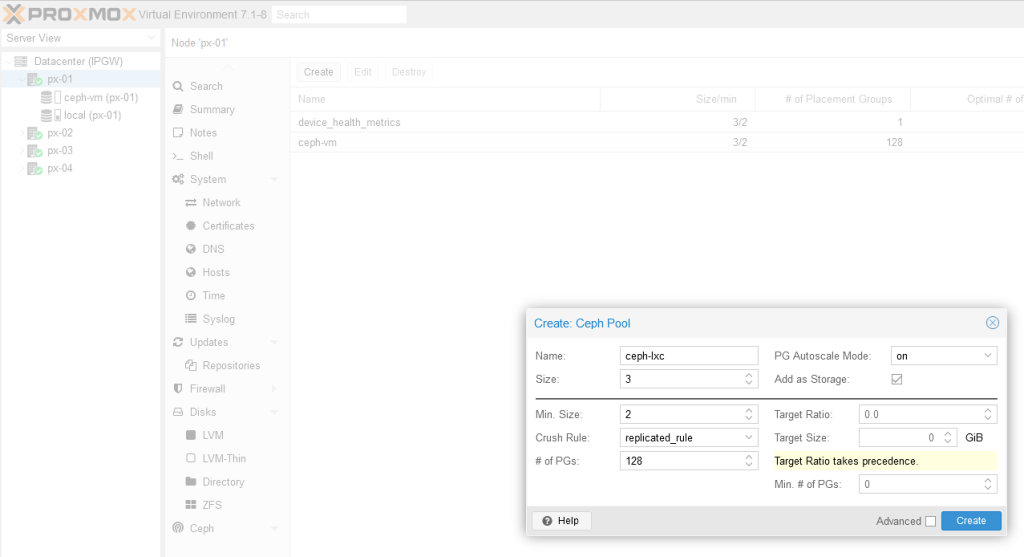The height and width of the screenshot is (557, 1024).
Task: Click the Ceph logo icon in sidebar
Action: coord(178,528)
